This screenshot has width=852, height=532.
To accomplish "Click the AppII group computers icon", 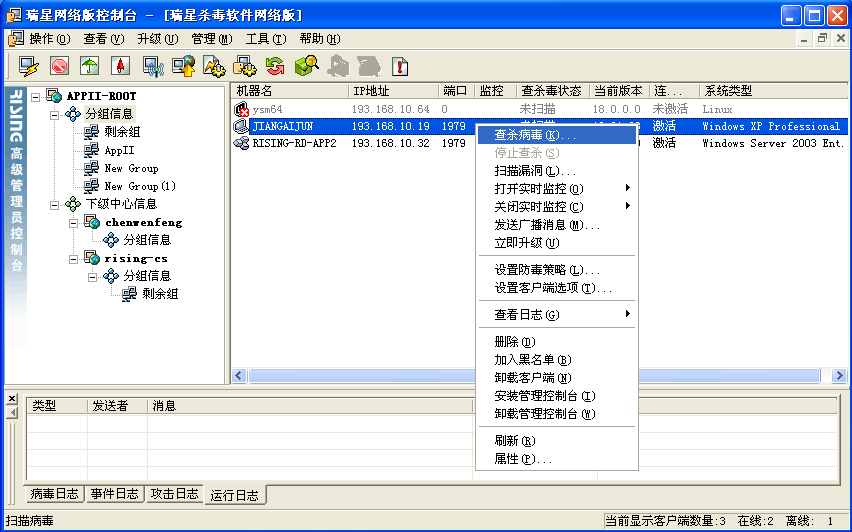I will (x=91, y=150).
